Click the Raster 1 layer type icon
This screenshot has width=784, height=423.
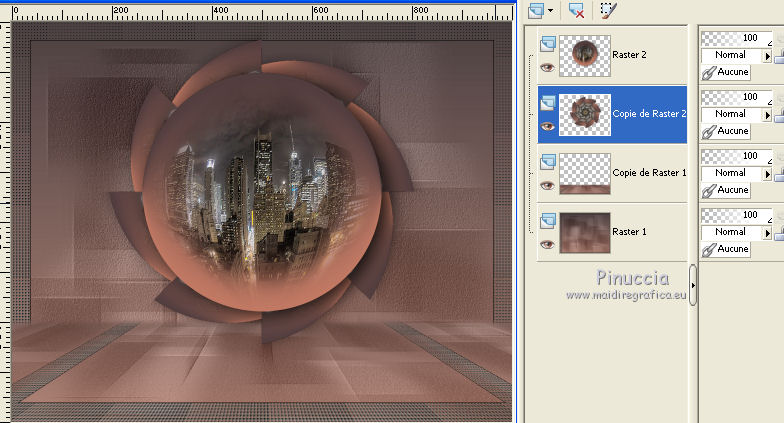(548, 221)
